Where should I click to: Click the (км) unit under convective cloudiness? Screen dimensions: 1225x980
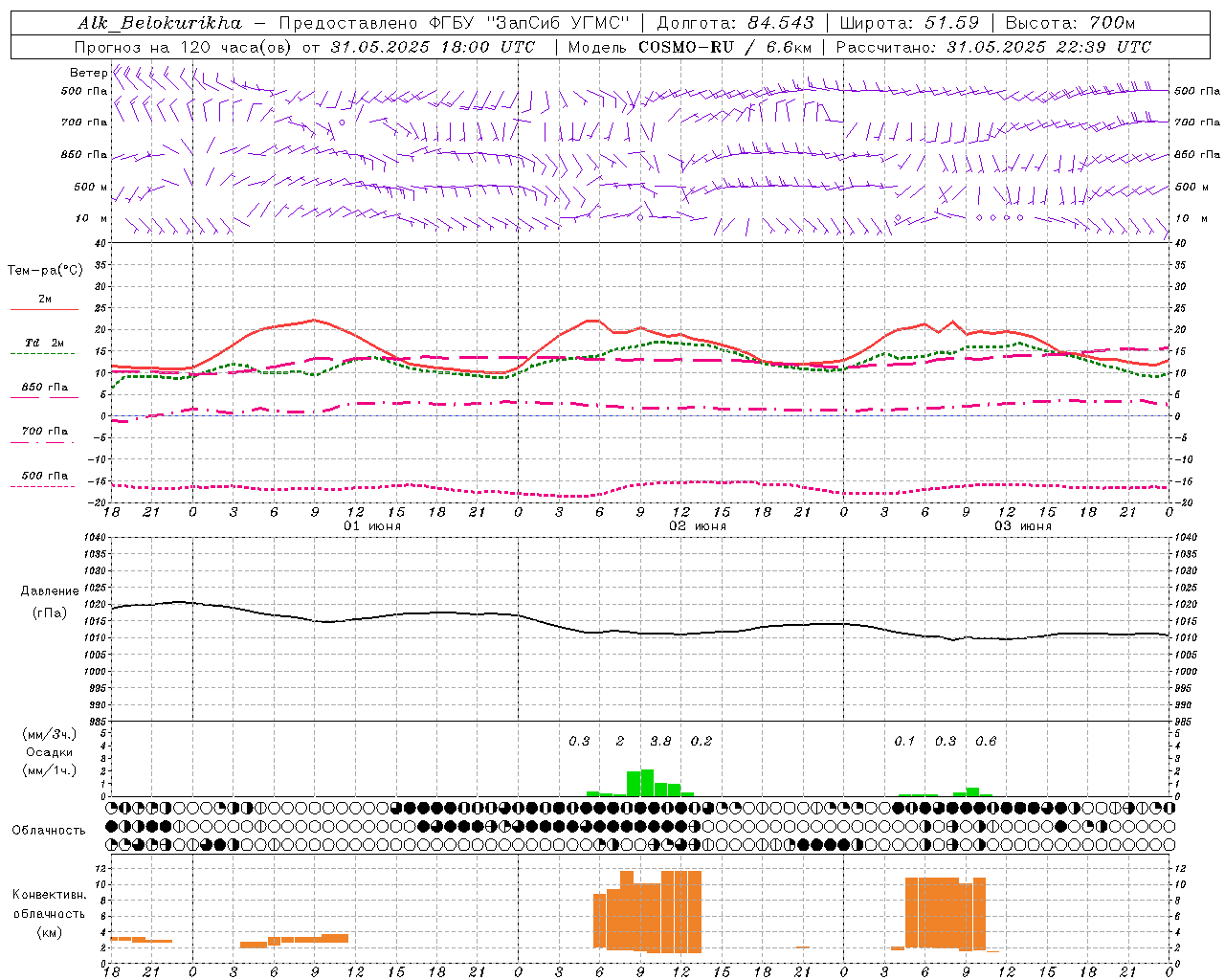click(49, 932)
